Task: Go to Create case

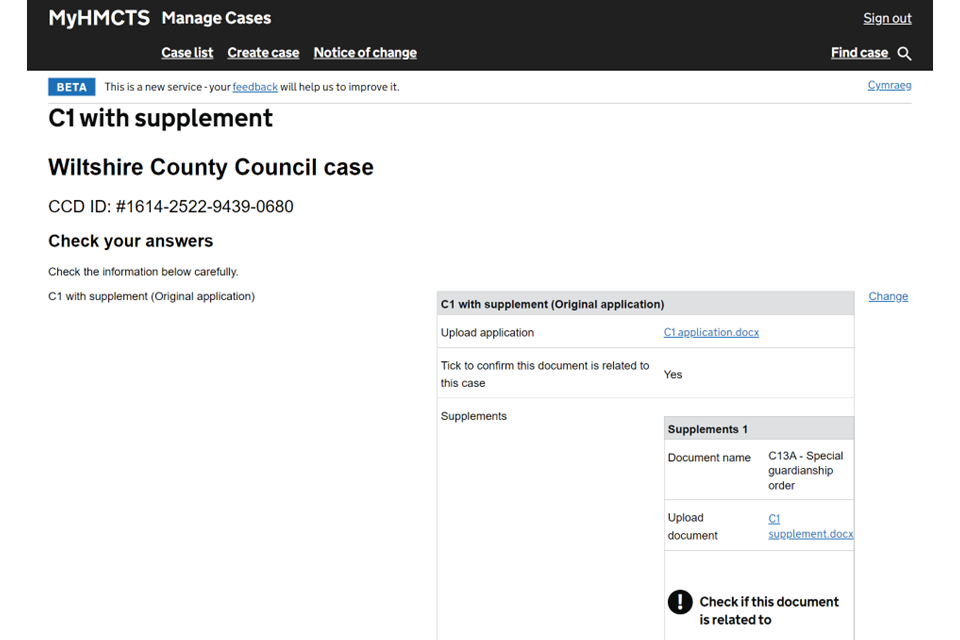Action: click(x=263, y=53)
